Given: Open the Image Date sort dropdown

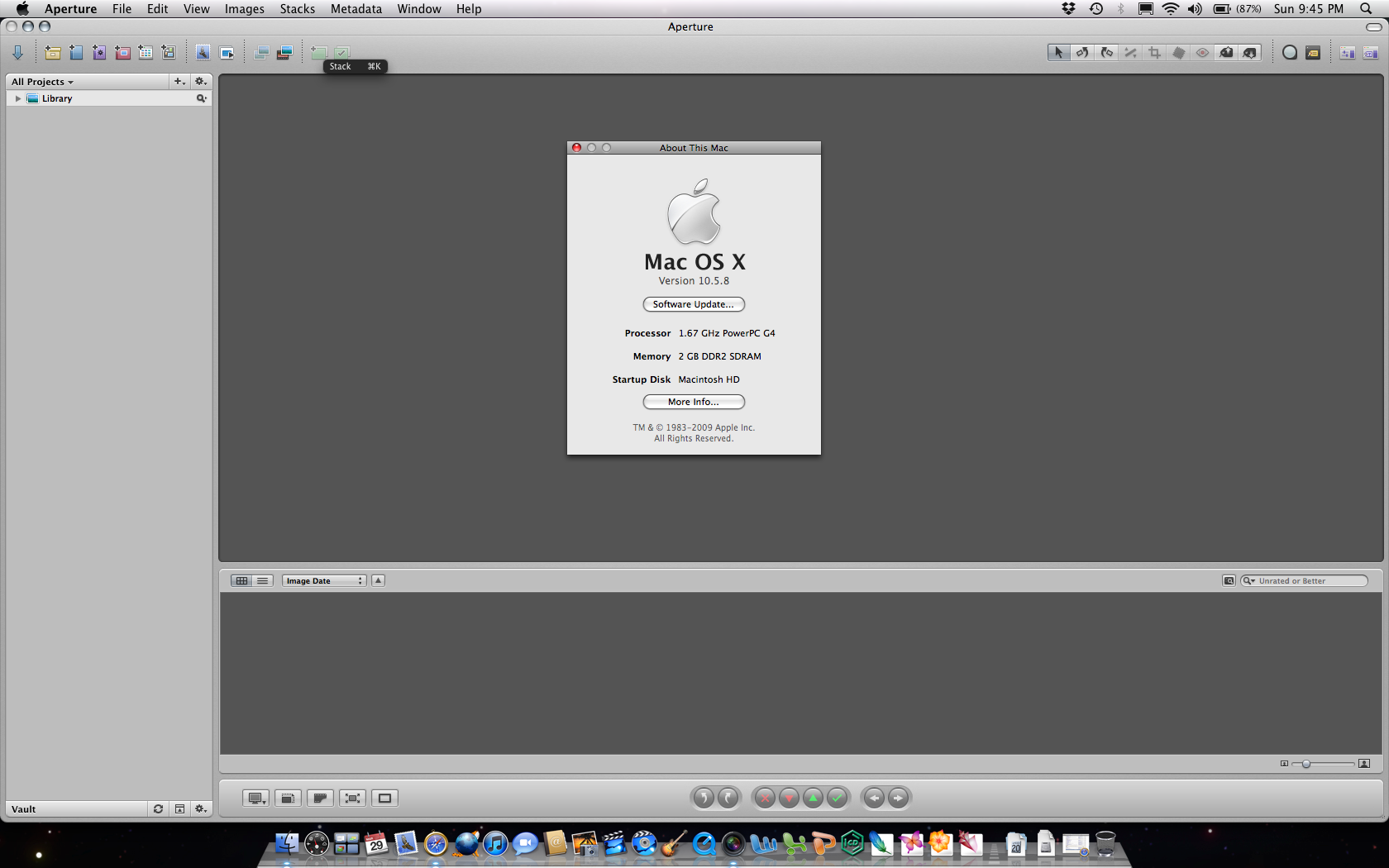Looking at the screenshot, I should click(324, 580).
